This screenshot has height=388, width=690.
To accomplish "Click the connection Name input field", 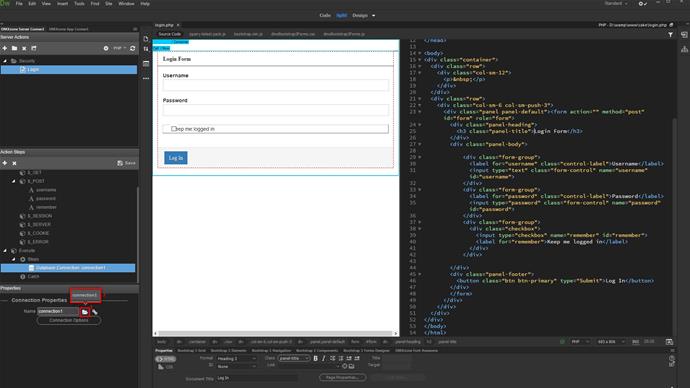I will click(58, 311).
